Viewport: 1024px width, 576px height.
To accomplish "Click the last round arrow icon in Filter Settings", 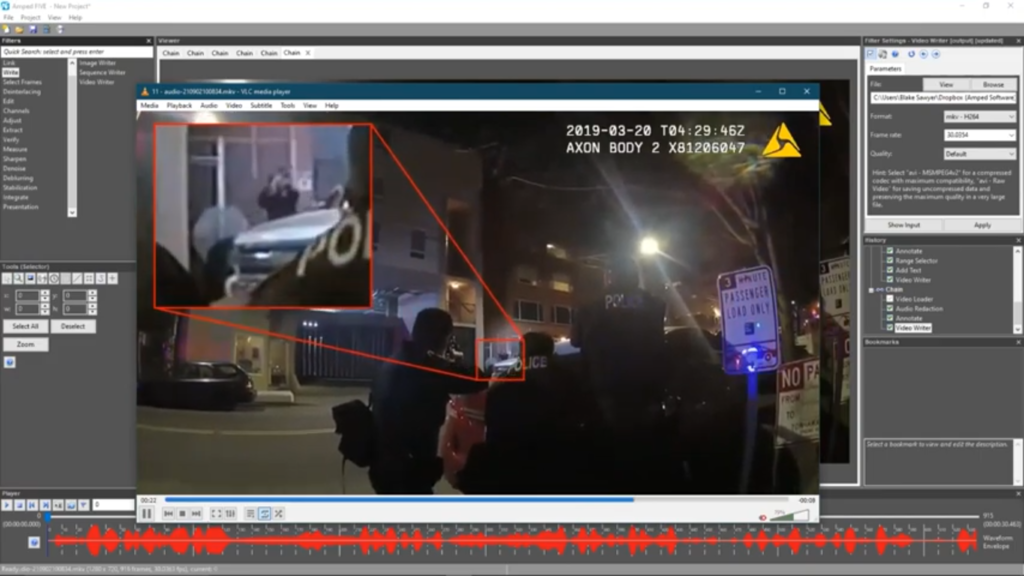I will pyautogui.click(x=936, y=54).
